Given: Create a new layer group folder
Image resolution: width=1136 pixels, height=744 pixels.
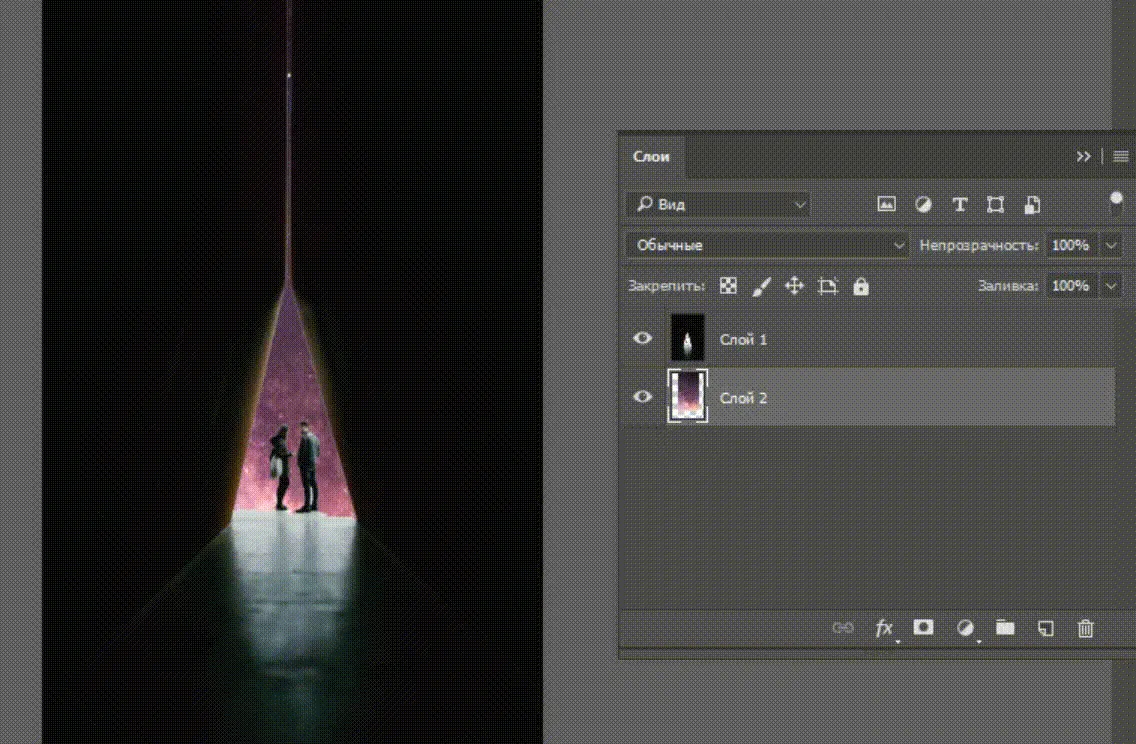Looking at the screenshot, I should point(1005,627).
